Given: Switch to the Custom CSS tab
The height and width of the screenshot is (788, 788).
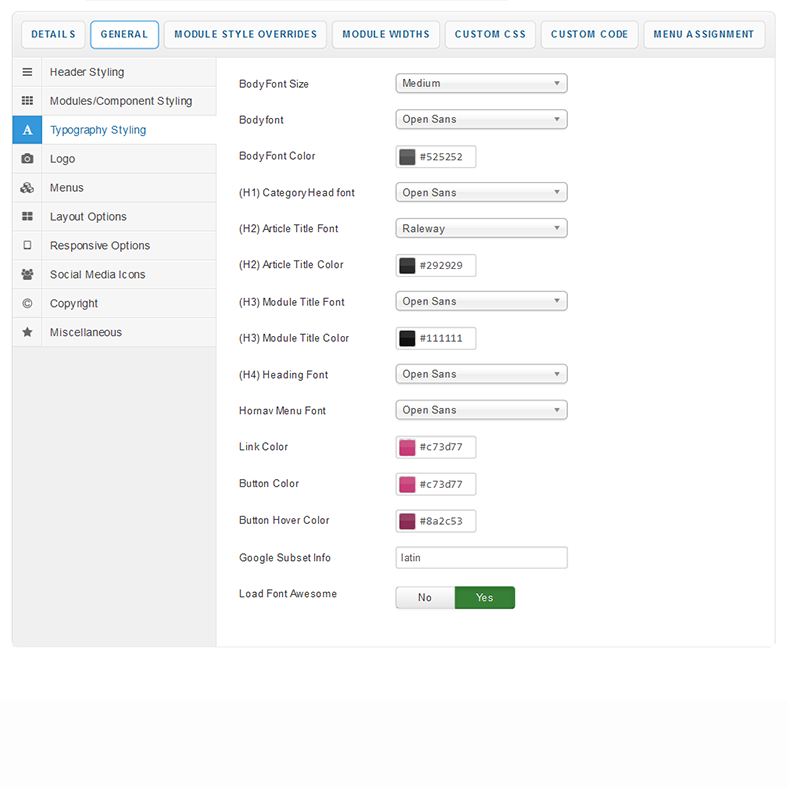Looking at the screenshot, I should tap(490, 35).
